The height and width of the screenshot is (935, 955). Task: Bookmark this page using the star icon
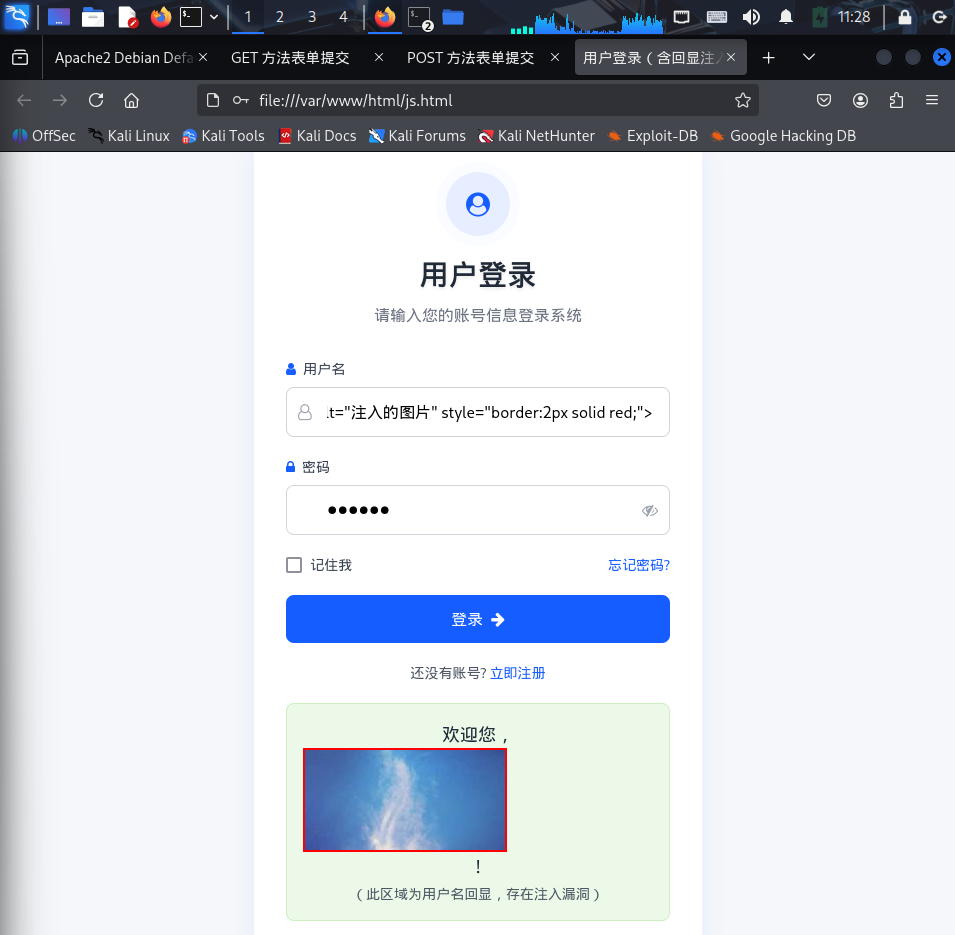click(743, 100)
